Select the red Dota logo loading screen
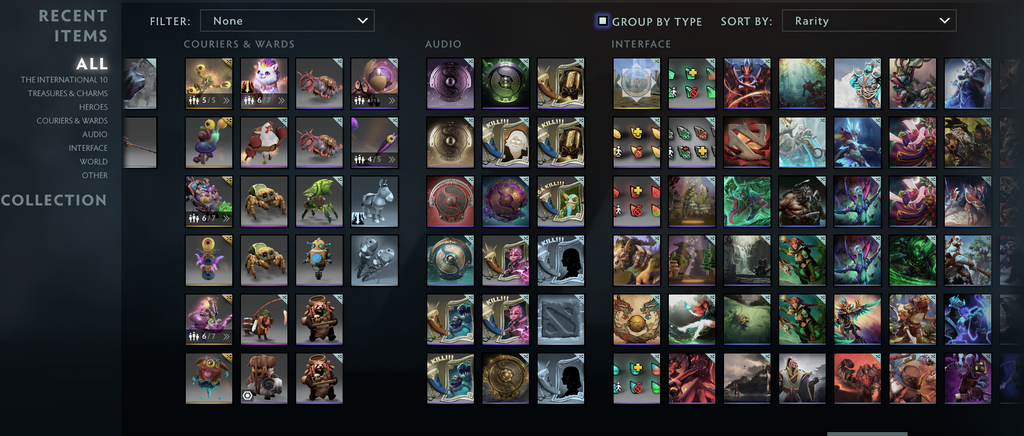Screen dimensions: 1024x436 [747, 142]
